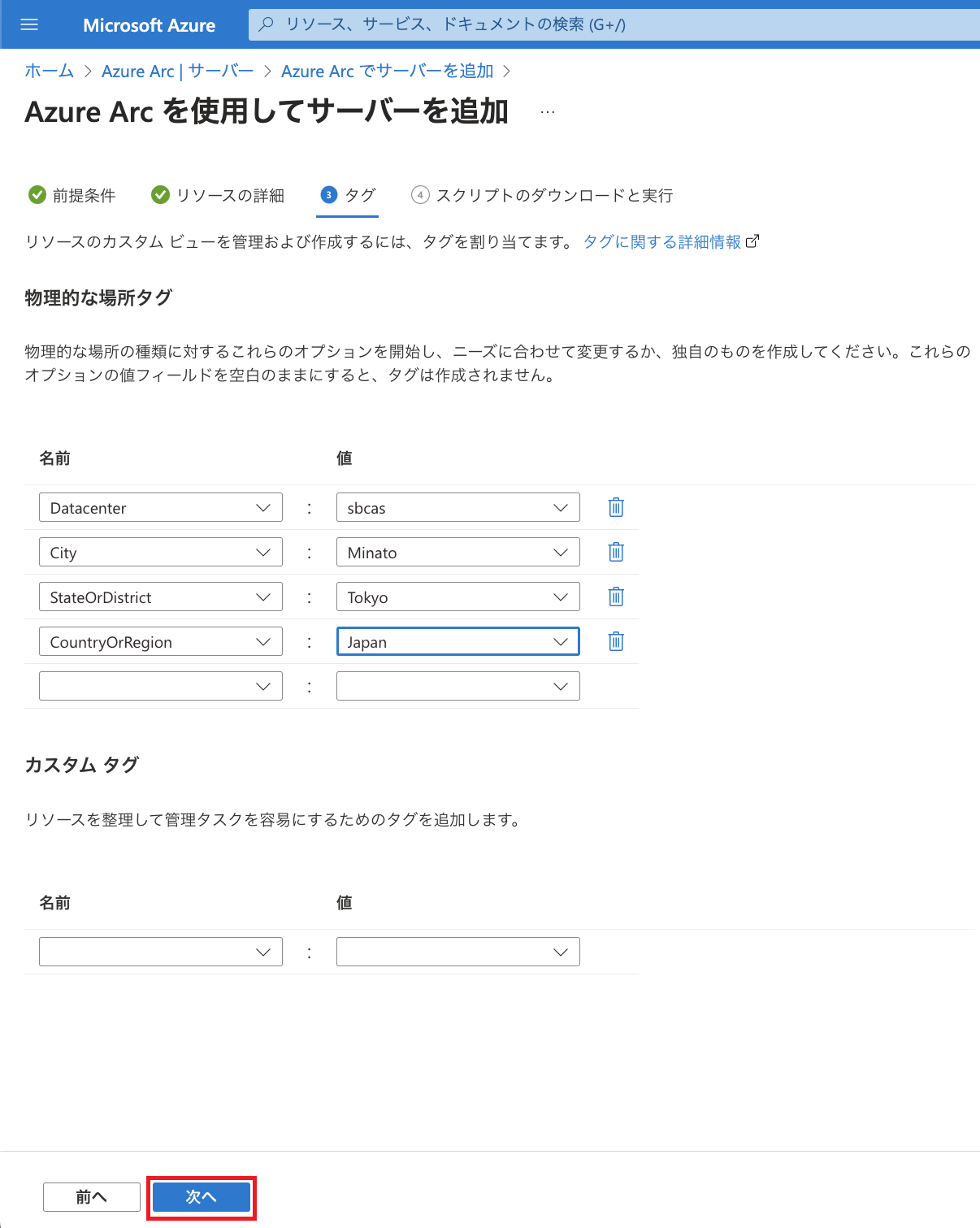Open the Tokyo value dropdown
Screen dimensions: 980x1228
[x=458, y=597]
